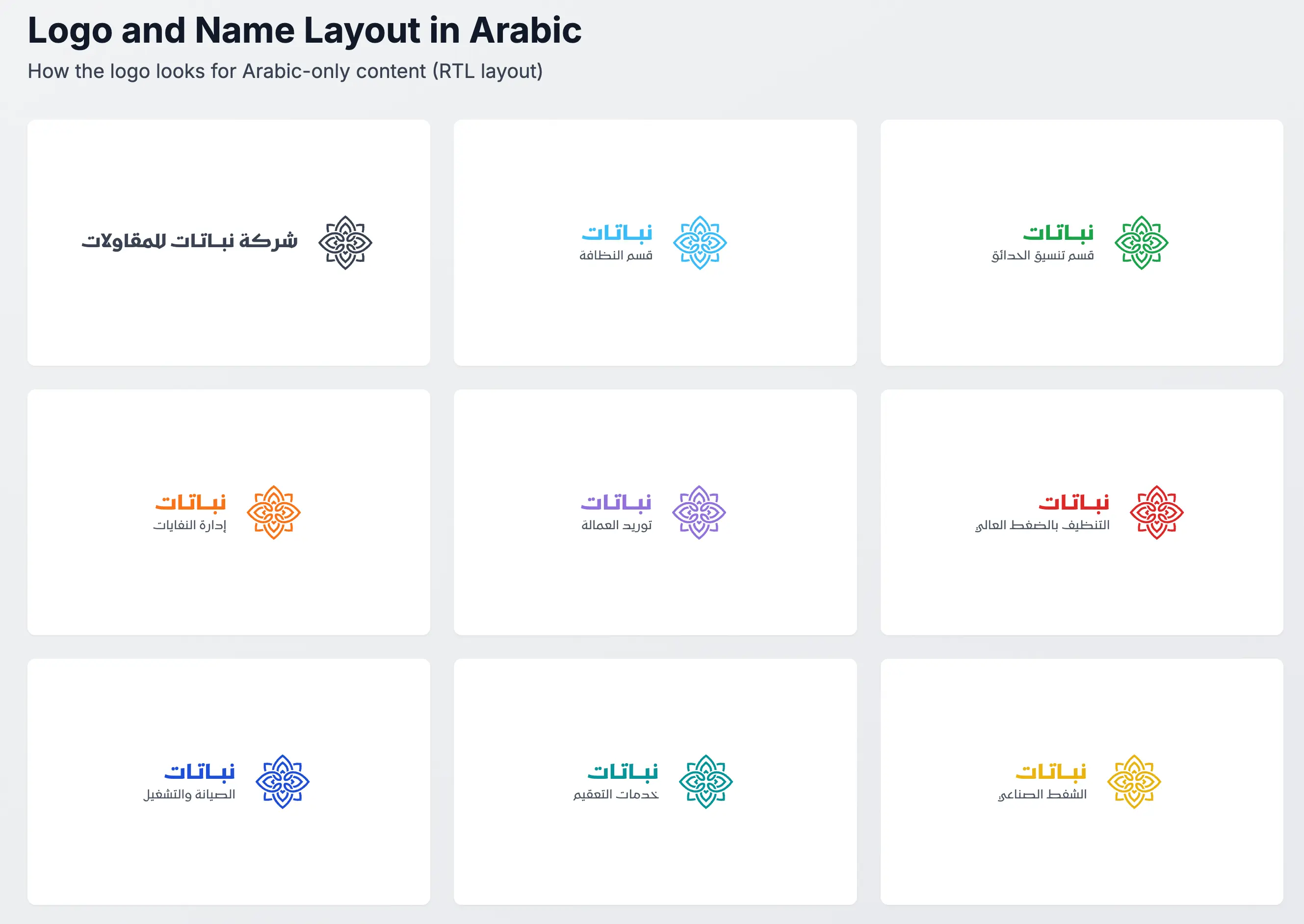Viewport: 1304px width, 924px height.
Task: Click the light blue Arabic brand wordmark
Action: pyautogui.click(x=616, y=232)
